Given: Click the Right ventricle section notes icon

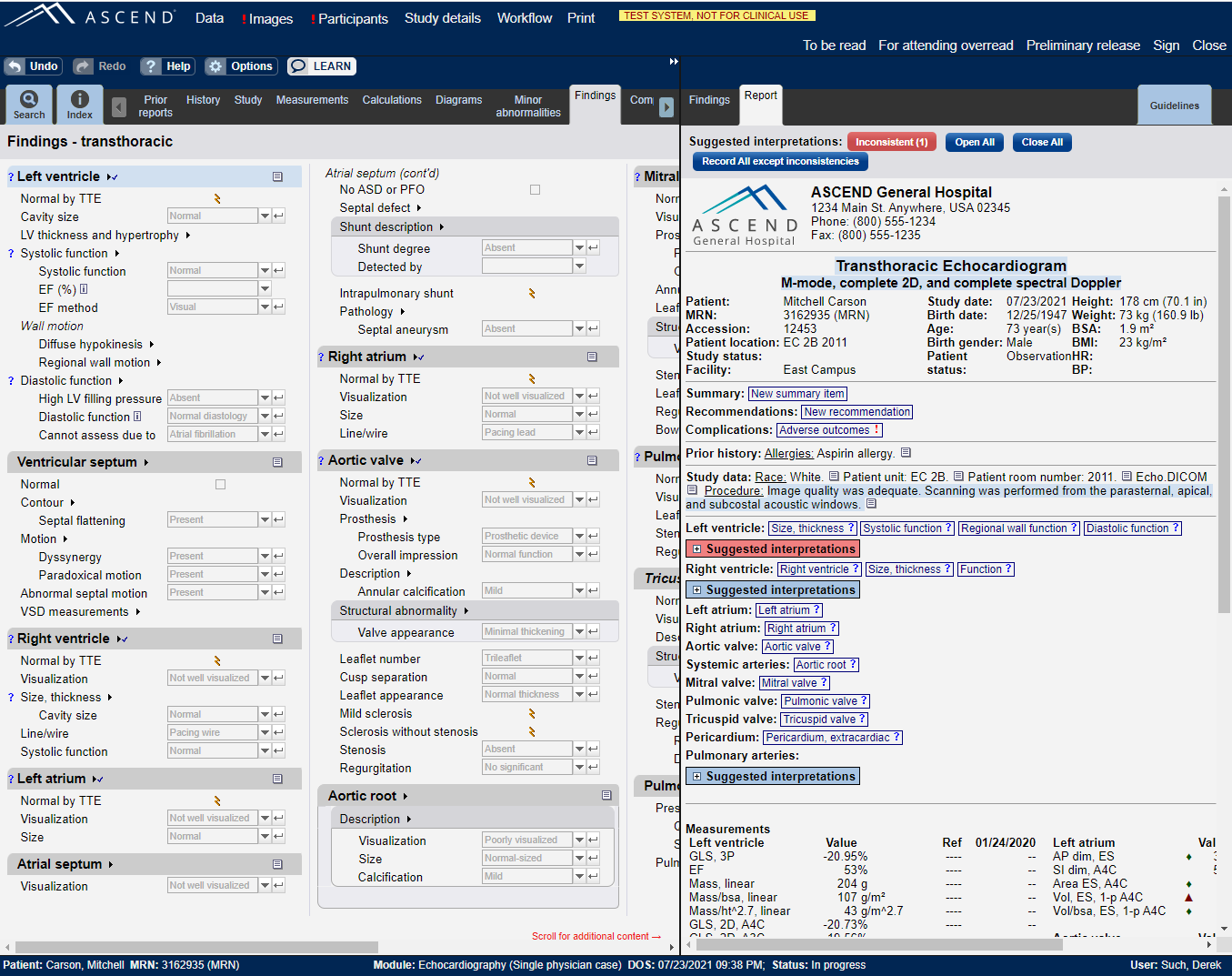Looking at the screenshot, I should (x=277, y=639).
